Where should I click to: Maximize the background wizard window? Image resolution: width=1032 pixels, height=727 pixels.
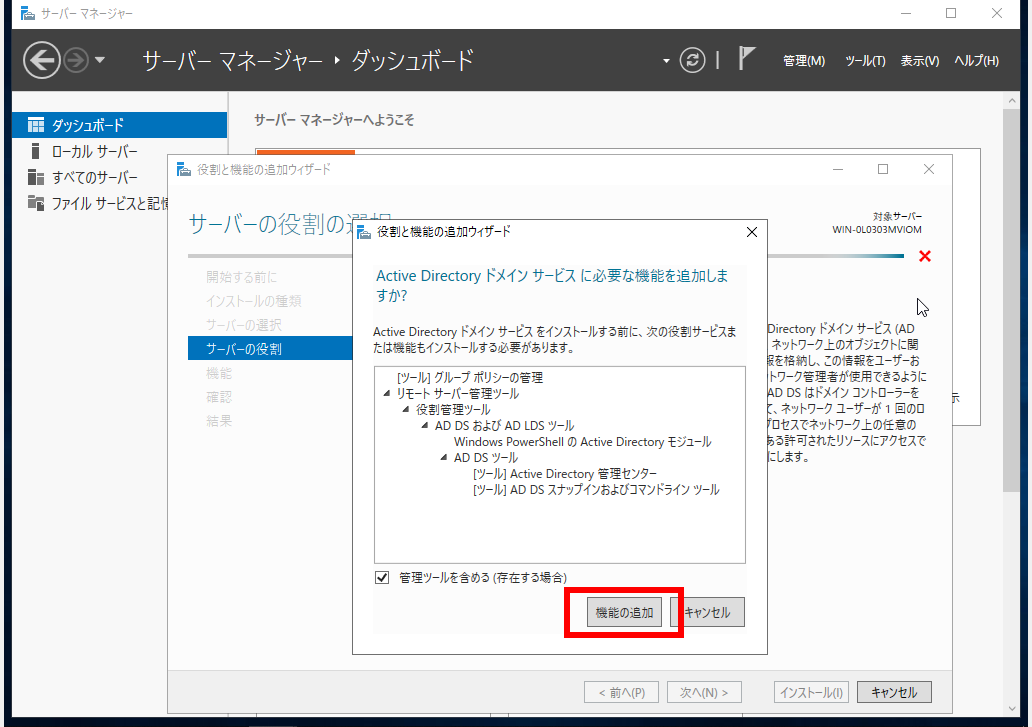pyautogui.click(x=883, y=169)
